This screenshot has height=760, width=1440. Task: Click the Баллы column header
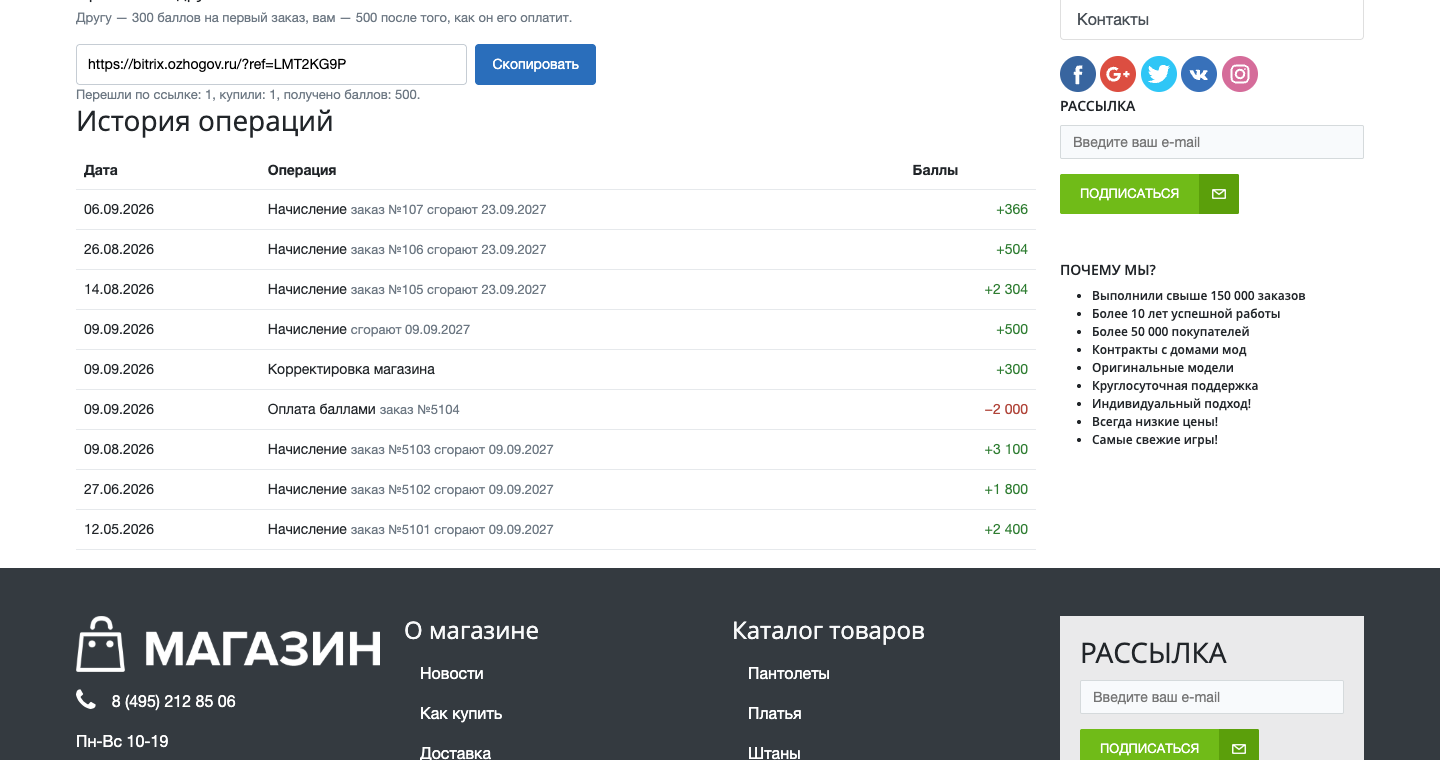click(x=936, y=170)
